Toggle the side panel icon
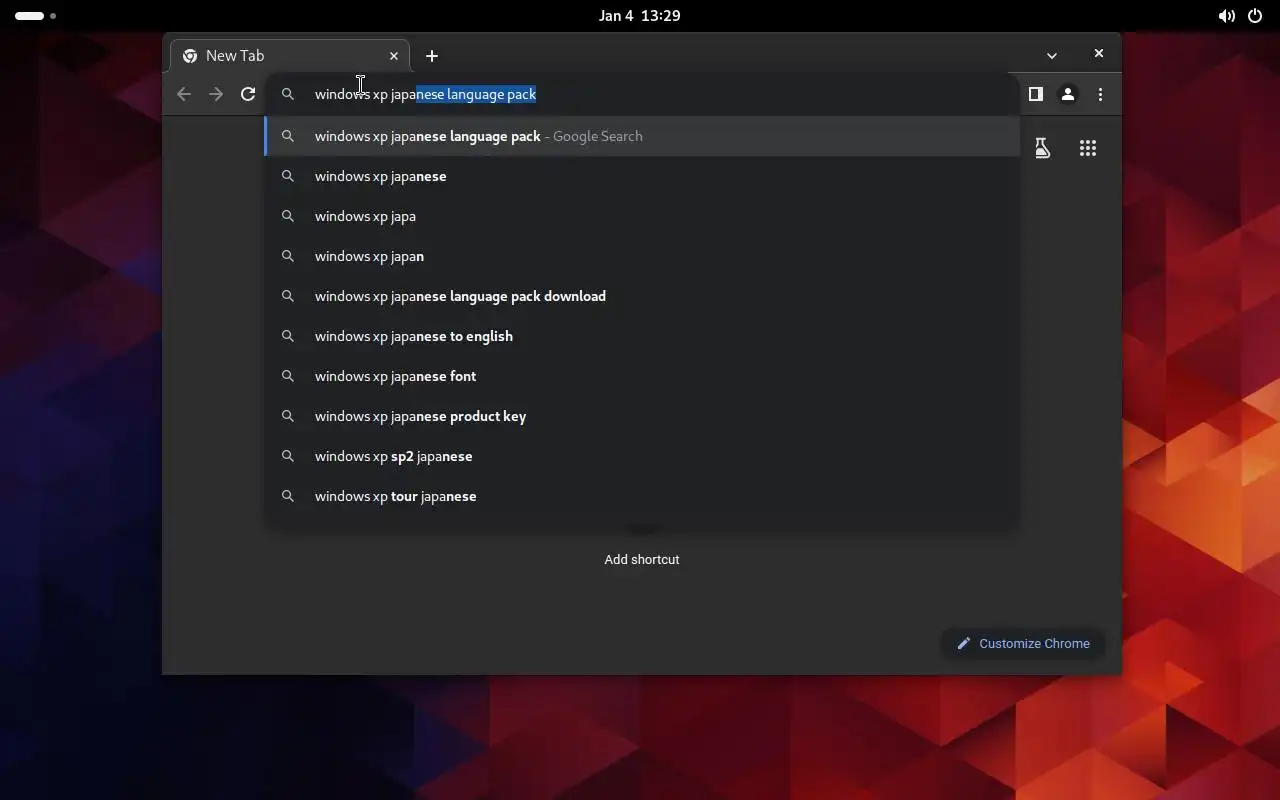 (1036, 94)
